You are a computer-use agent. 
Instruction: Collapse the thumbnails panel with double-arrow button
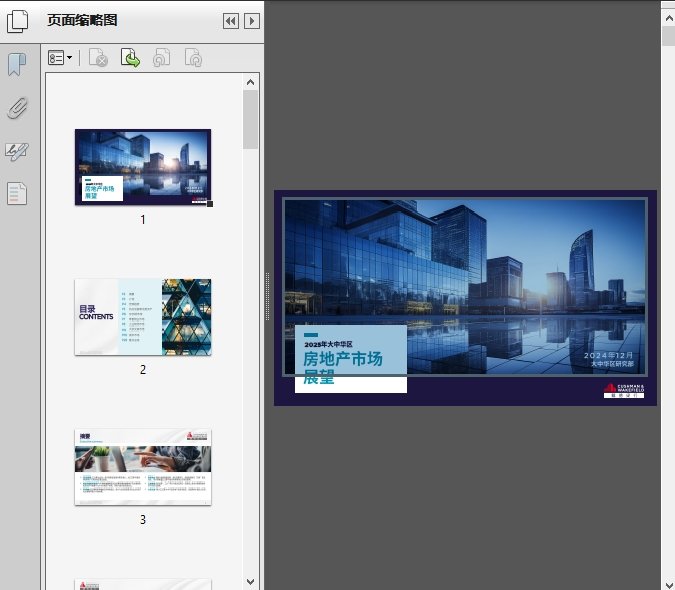(231, 21)
